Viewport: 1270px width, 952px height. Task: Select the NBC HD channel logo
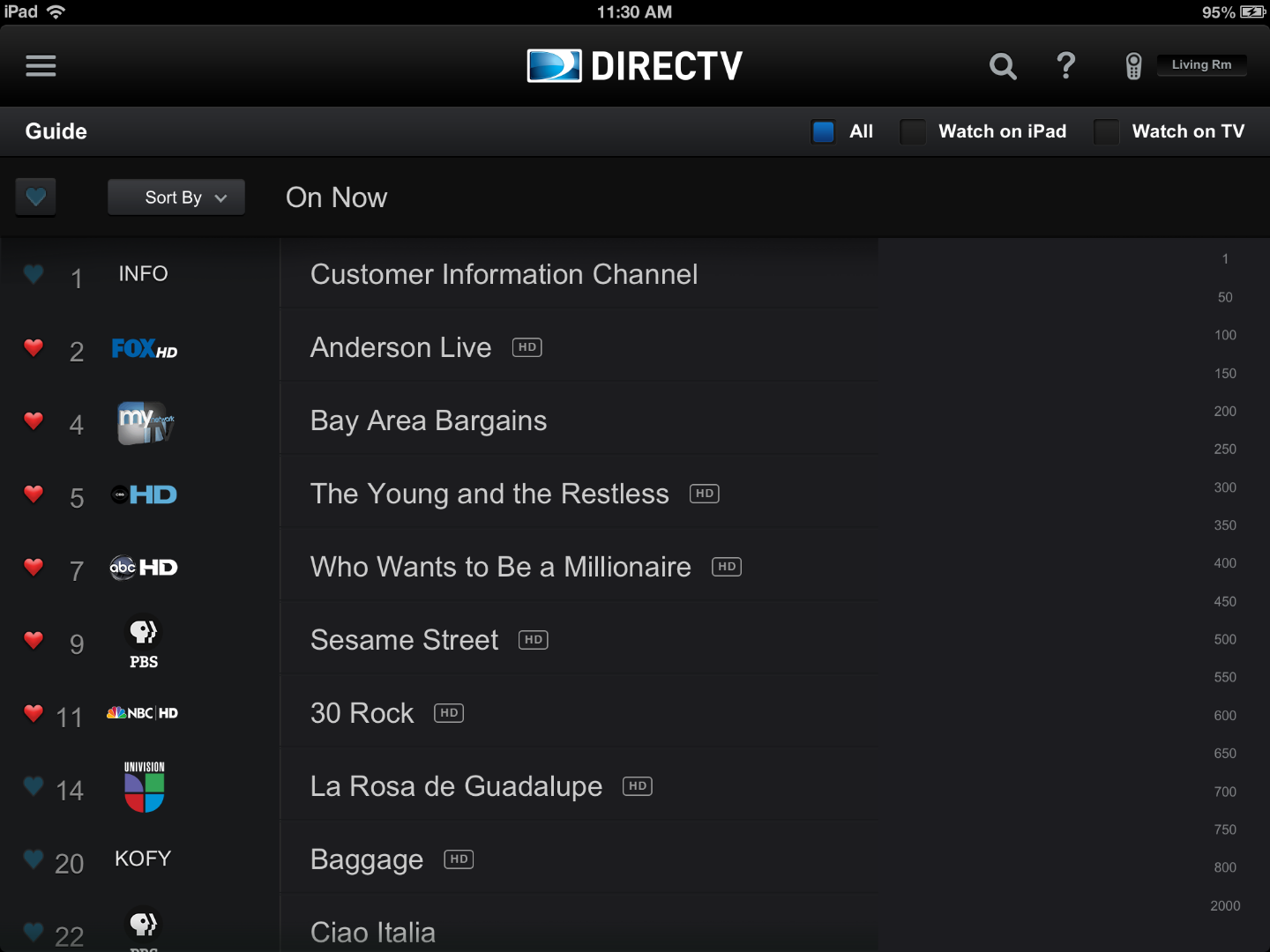pyautogui.click(x=141, y=713)
